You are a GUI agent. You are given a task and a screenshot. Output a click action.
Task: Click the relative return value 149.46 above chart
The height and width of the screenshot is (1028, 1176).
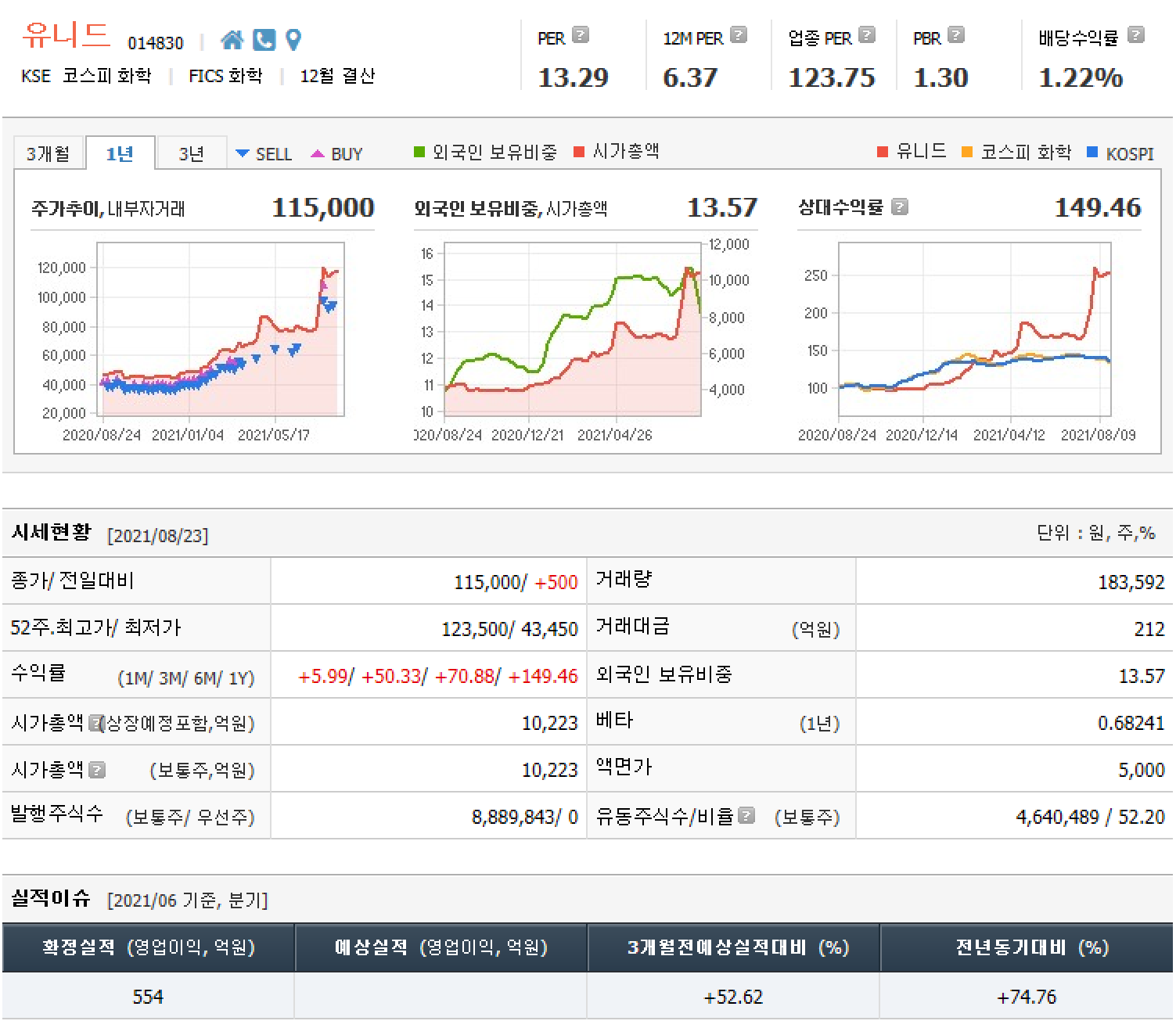(x=1098, y=207)
